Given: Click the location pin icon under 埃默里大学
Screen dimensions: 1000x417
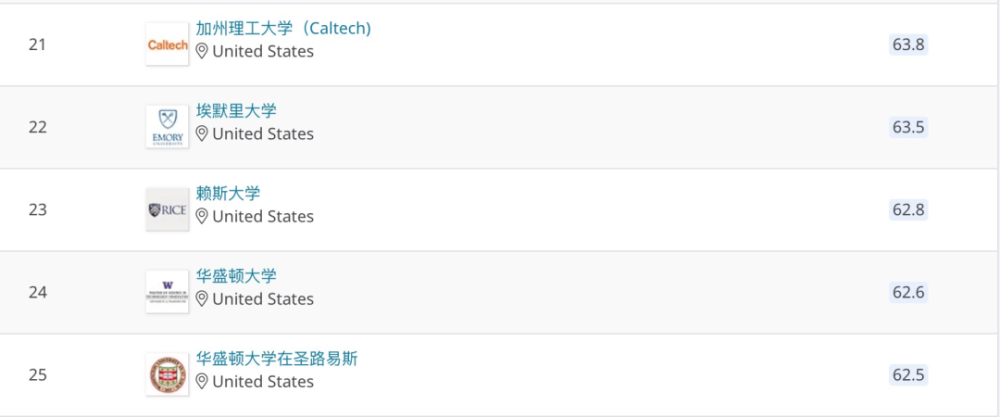Looking at the screenshot, I should (202, 134).
